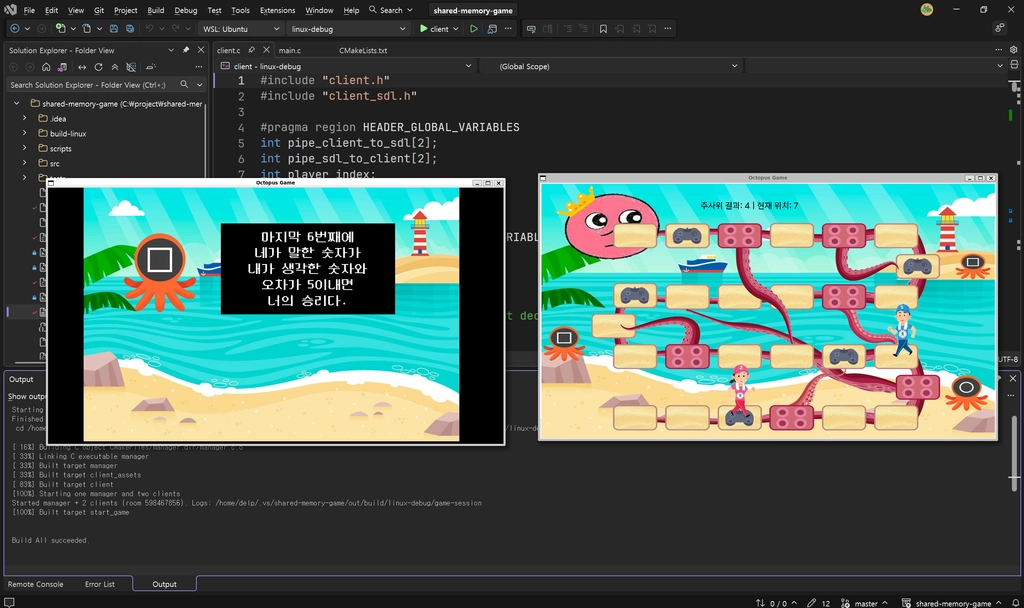Click the master branch button in status bar
The image size is (1024, 608).
pyautogui.click(x=865, y=603)
